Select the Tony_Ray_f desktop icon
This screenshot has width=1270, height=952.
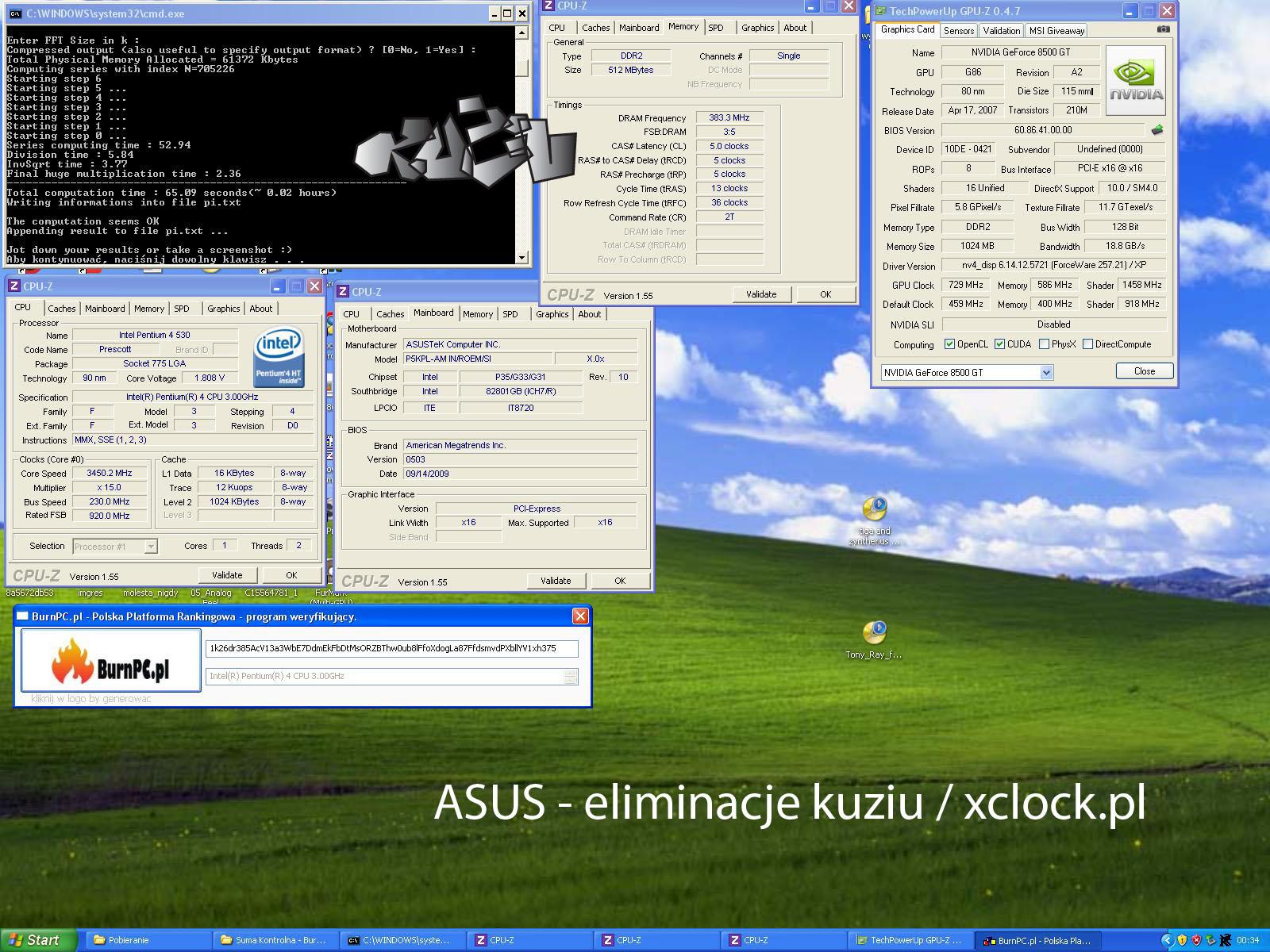tap(874, 639)
